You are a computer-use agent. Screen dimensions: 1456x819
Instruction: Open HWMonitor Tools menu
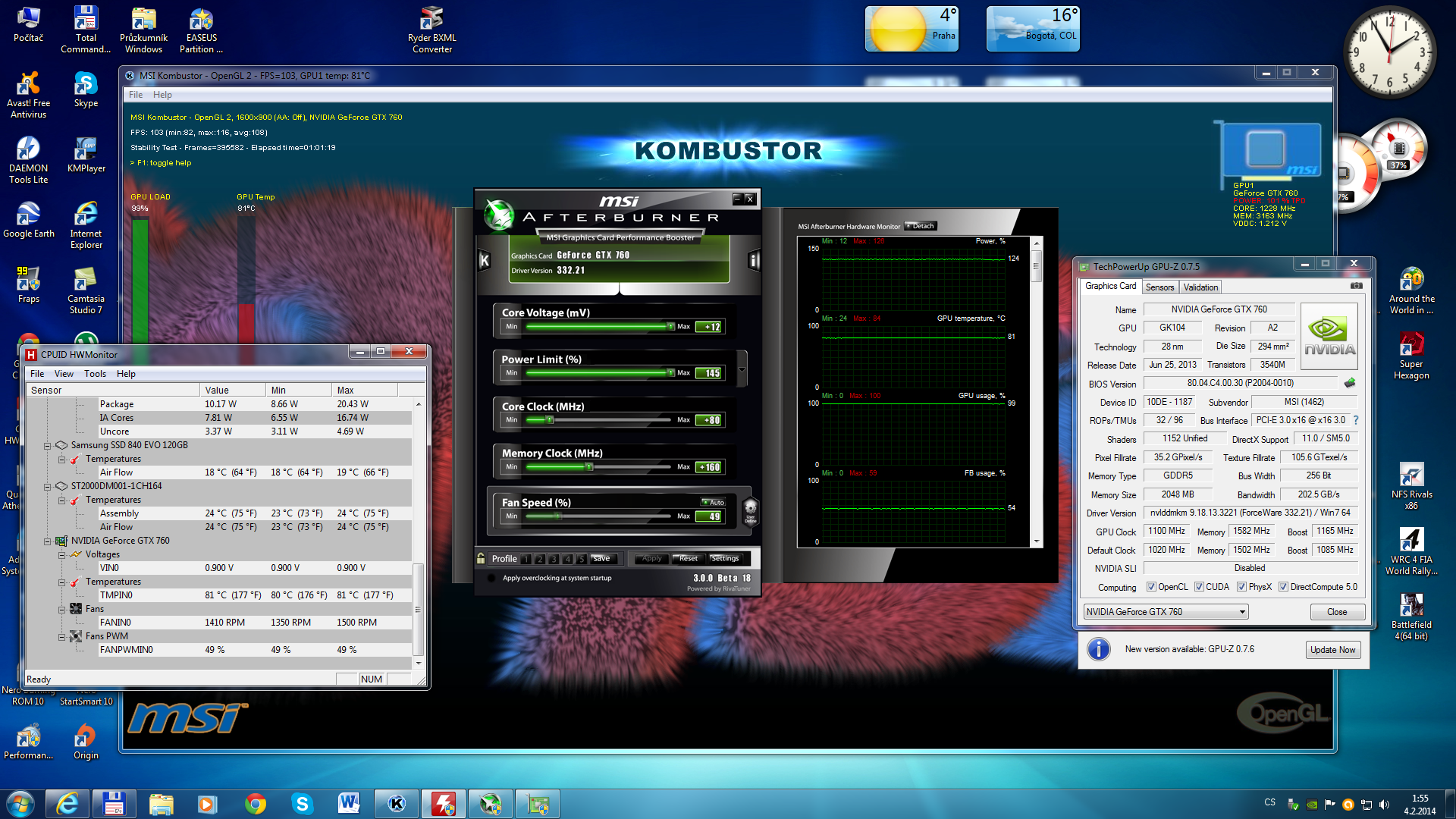click(x=95, y=374)
